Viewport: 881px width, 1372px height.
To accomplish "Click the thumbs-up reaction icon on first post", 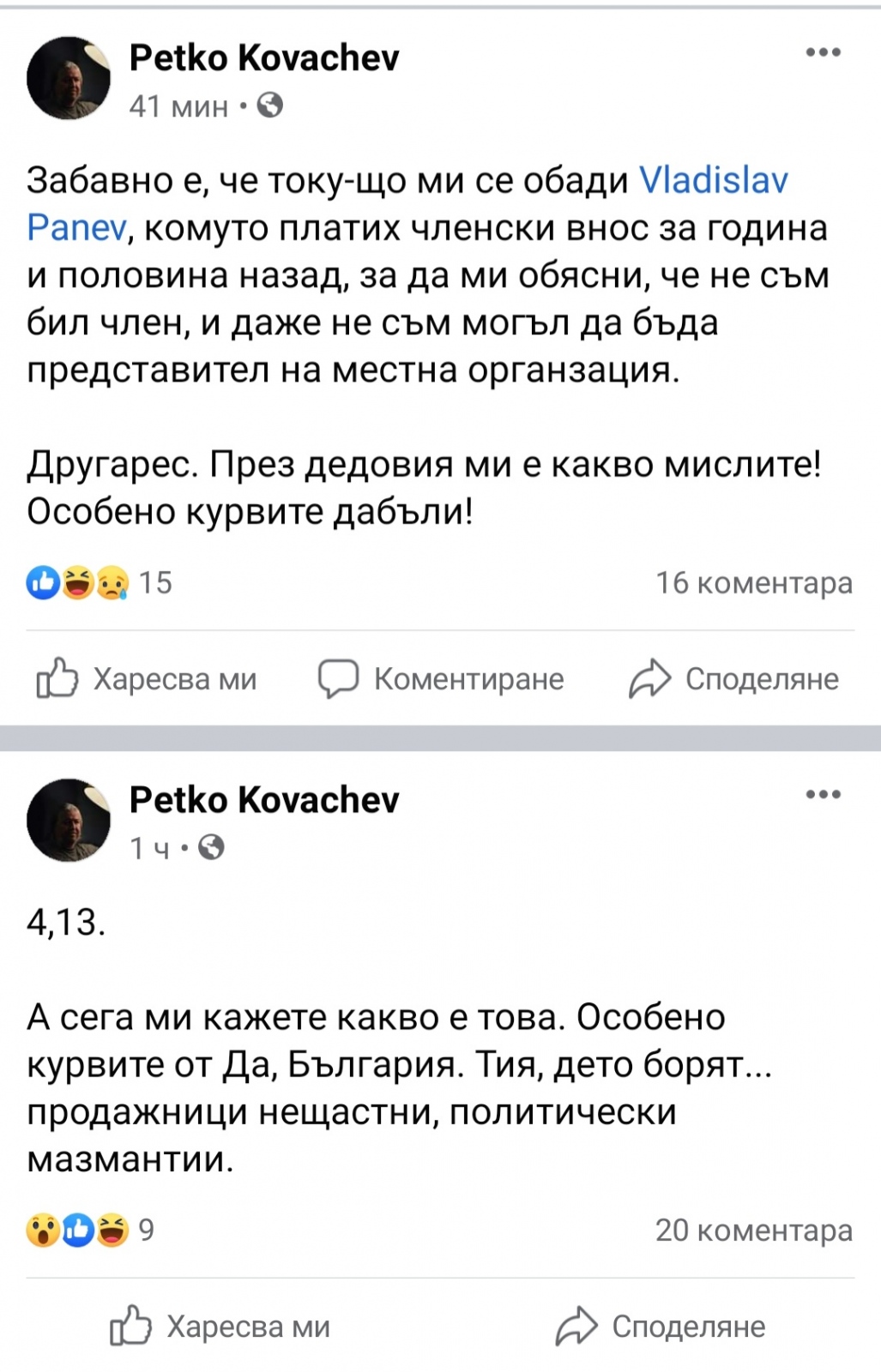I will coord(43,583).
